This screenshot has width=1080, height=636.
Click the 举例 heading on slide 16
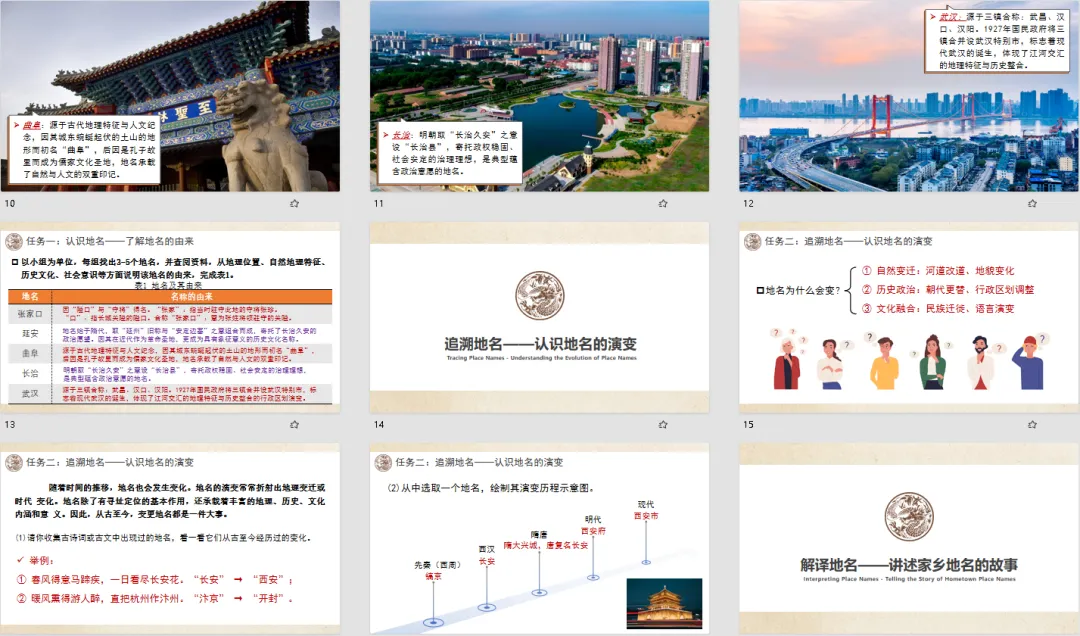pyautogui.click(x=36, y=561)
